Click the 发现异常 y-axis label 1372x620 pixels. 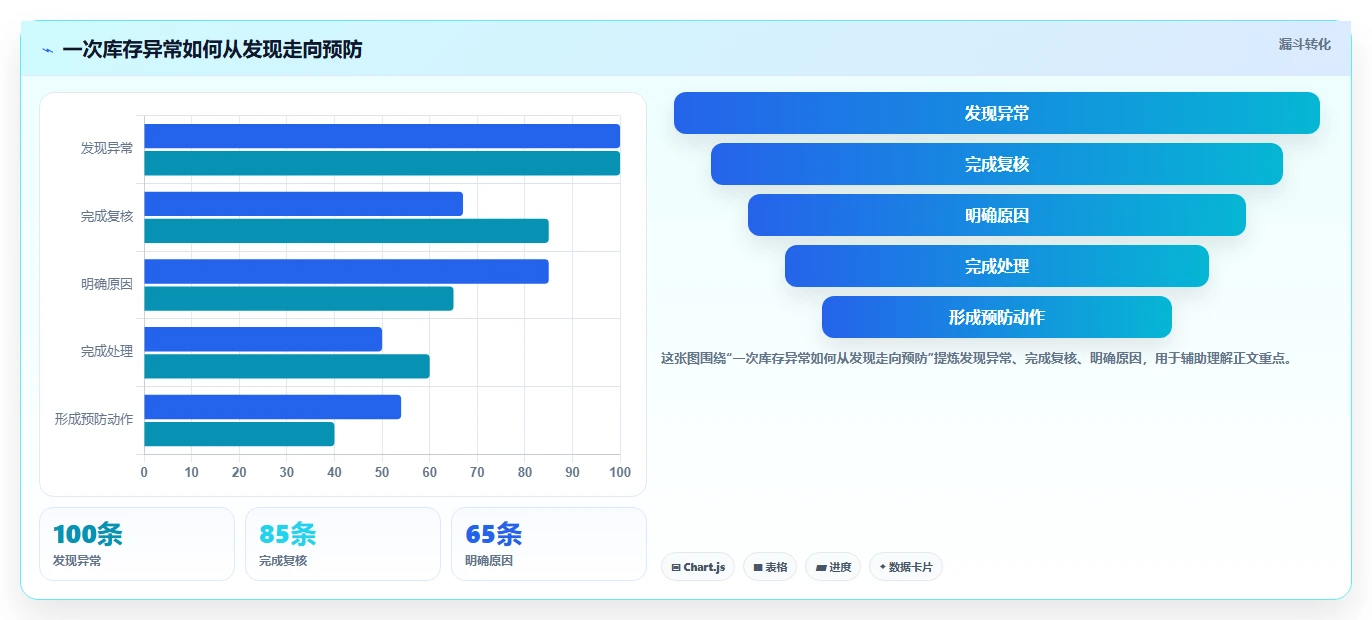point(107,148)
